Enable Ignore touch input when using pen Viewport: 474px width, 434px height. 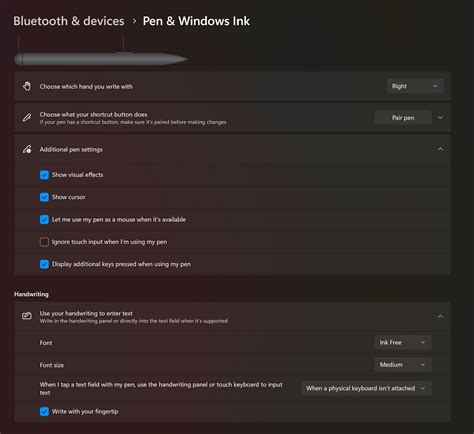point(44,242)
